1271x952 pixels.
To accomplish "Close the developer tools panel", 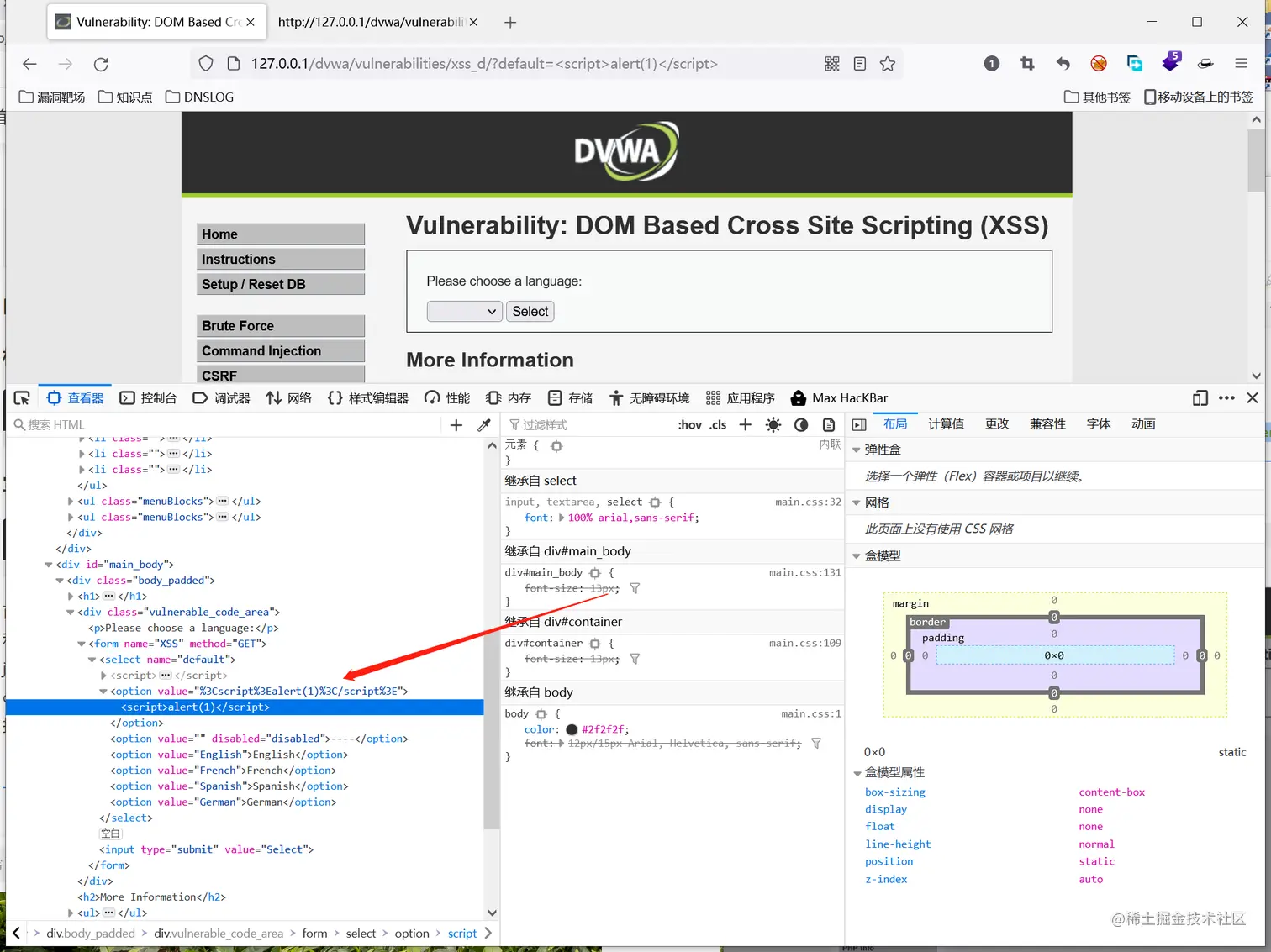I will 1253,398.
